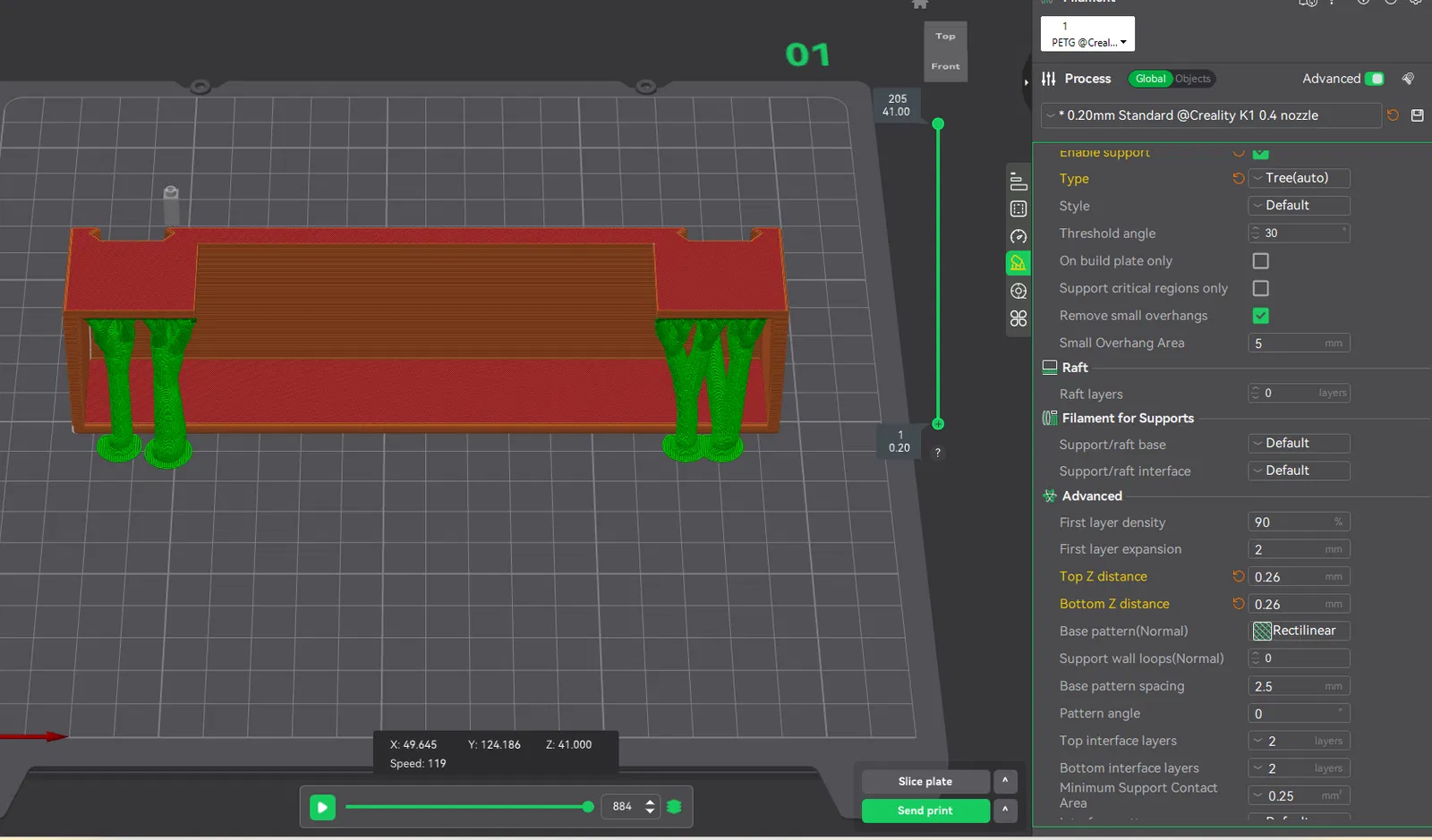Open the Base pattern Rectilinear dropdown
1432x840 pixels.
tap(1299, 632)
